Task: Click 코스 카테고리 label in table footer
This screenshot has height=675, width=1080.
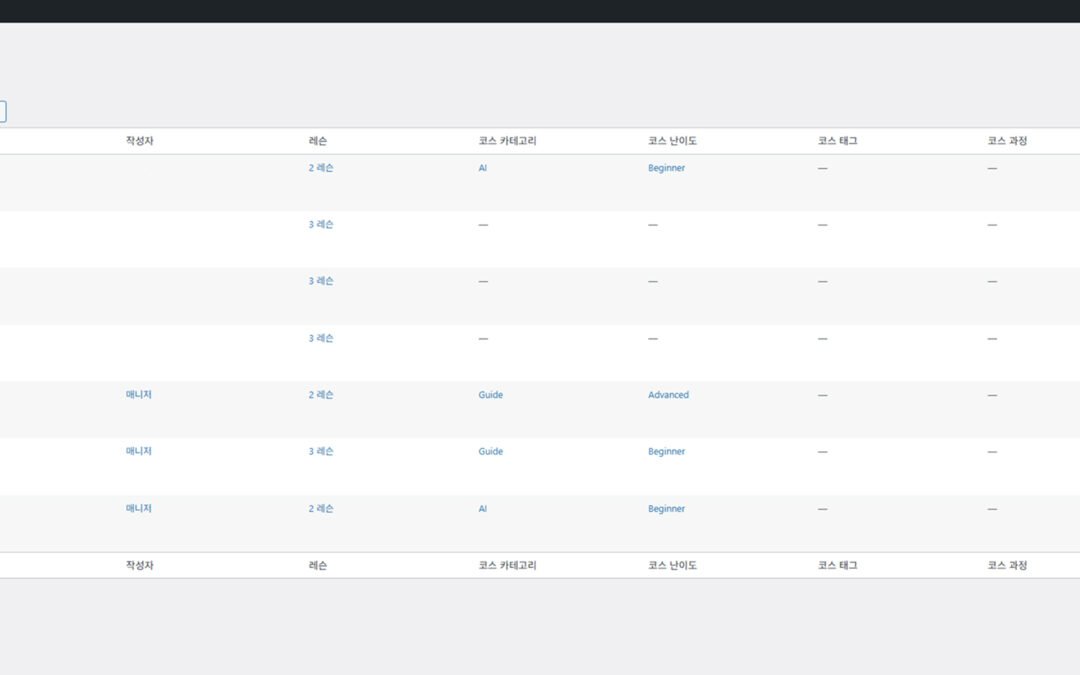Action: 507,565
